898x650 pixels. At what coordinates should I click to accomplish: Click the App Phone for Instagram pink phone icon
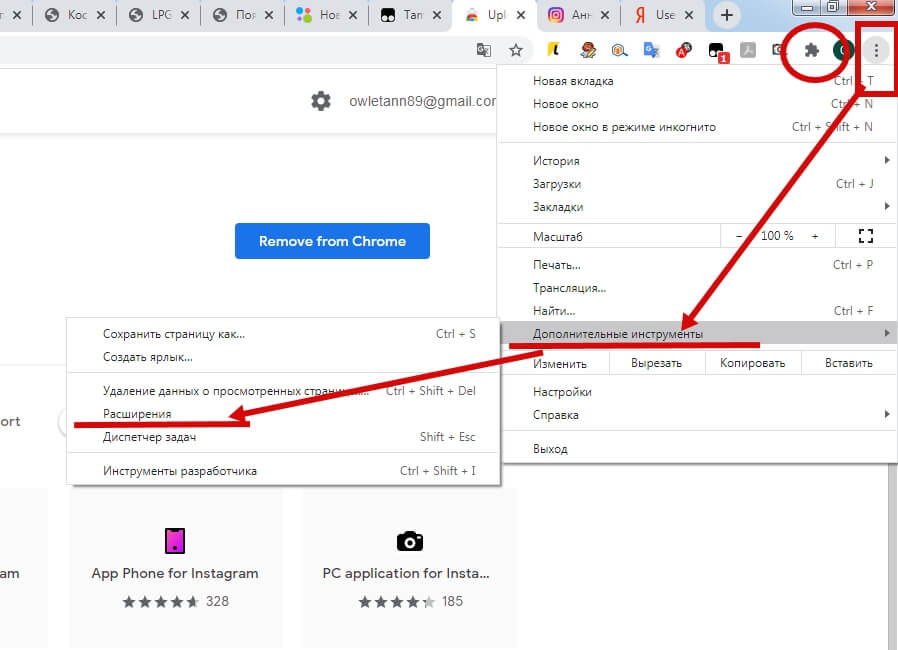click(x=175, y=541)
